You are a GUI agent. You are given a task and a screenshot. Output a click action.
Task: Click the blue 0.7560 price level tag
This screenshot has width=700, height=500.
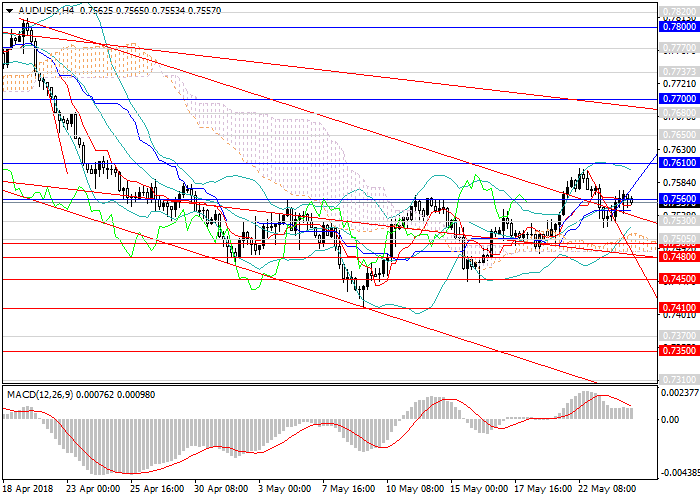coord(678,199)
